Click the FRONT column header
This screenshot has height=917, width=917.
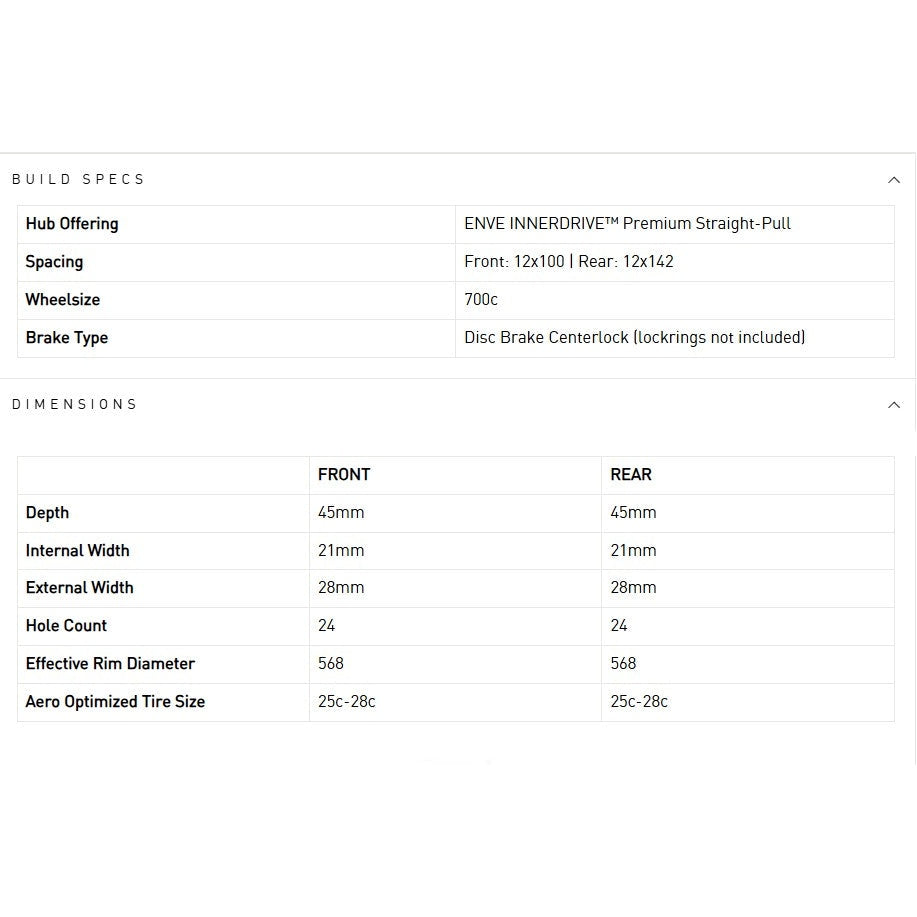pos(344,475)
